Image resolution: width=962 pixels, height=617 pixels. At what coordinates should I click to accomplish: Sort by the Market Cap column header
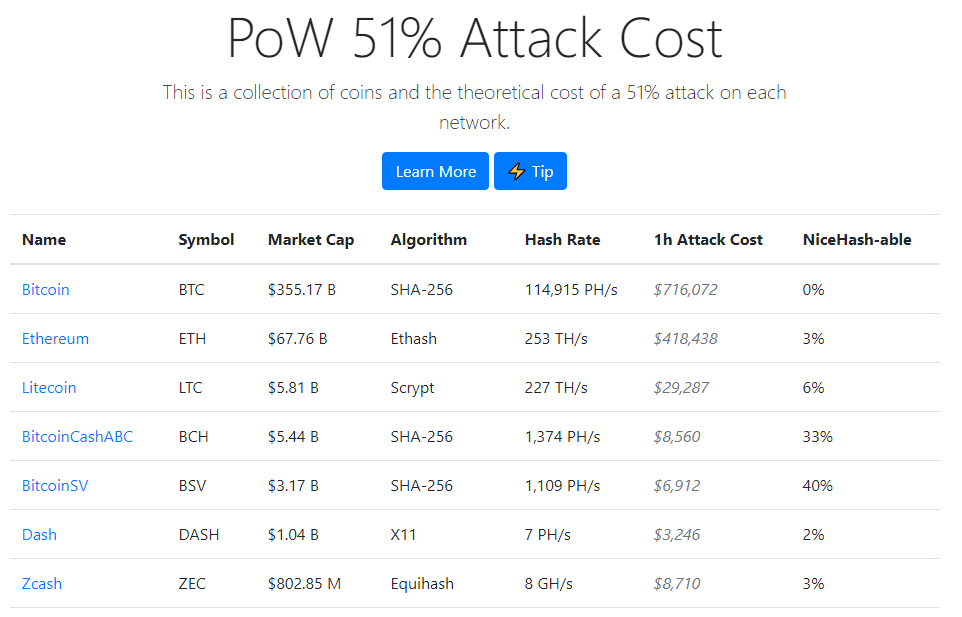(x=311, y=240)
